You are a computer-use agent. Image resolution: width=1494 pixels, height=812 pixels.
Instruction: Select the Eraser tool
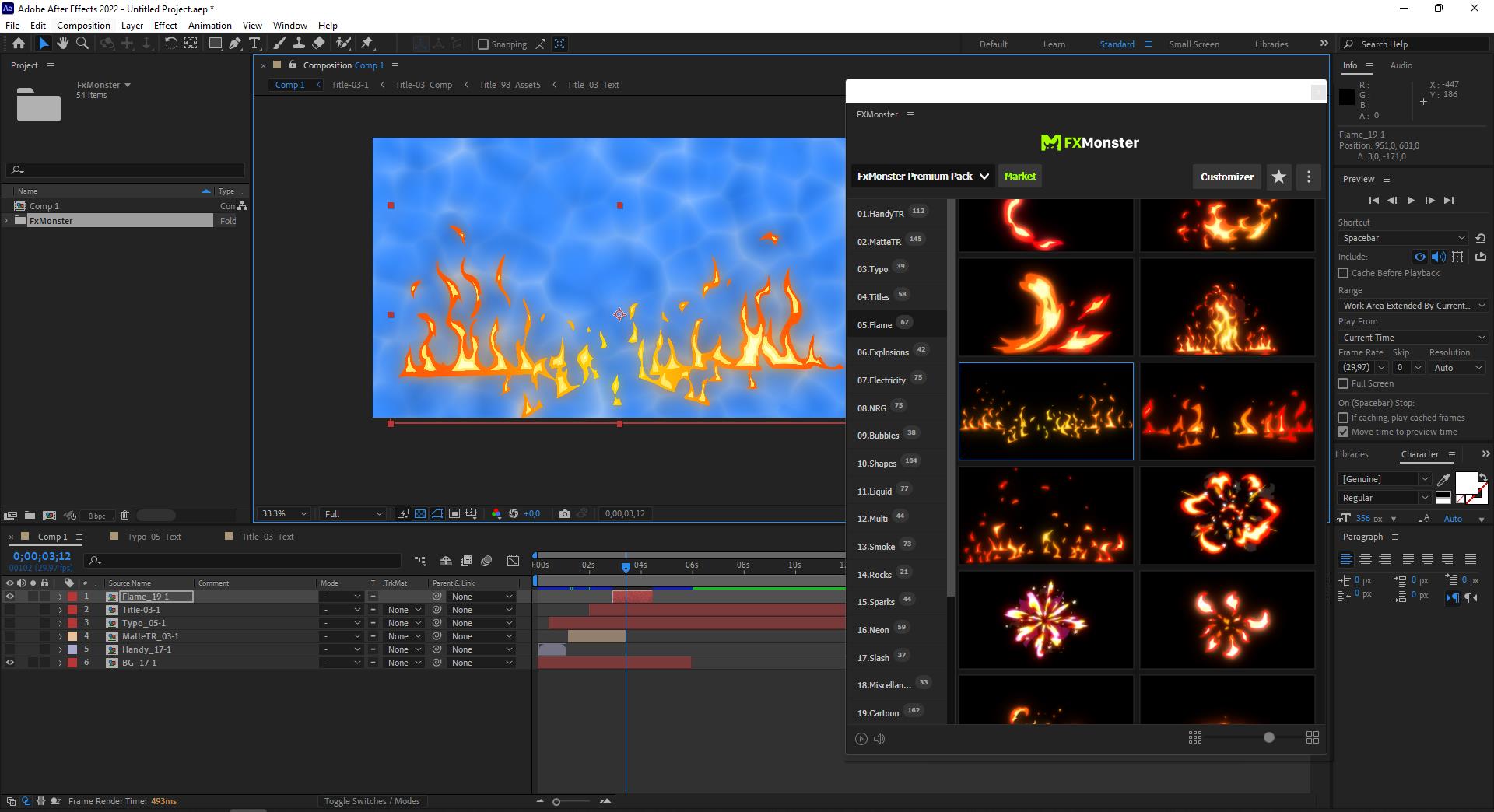point(318,44)
